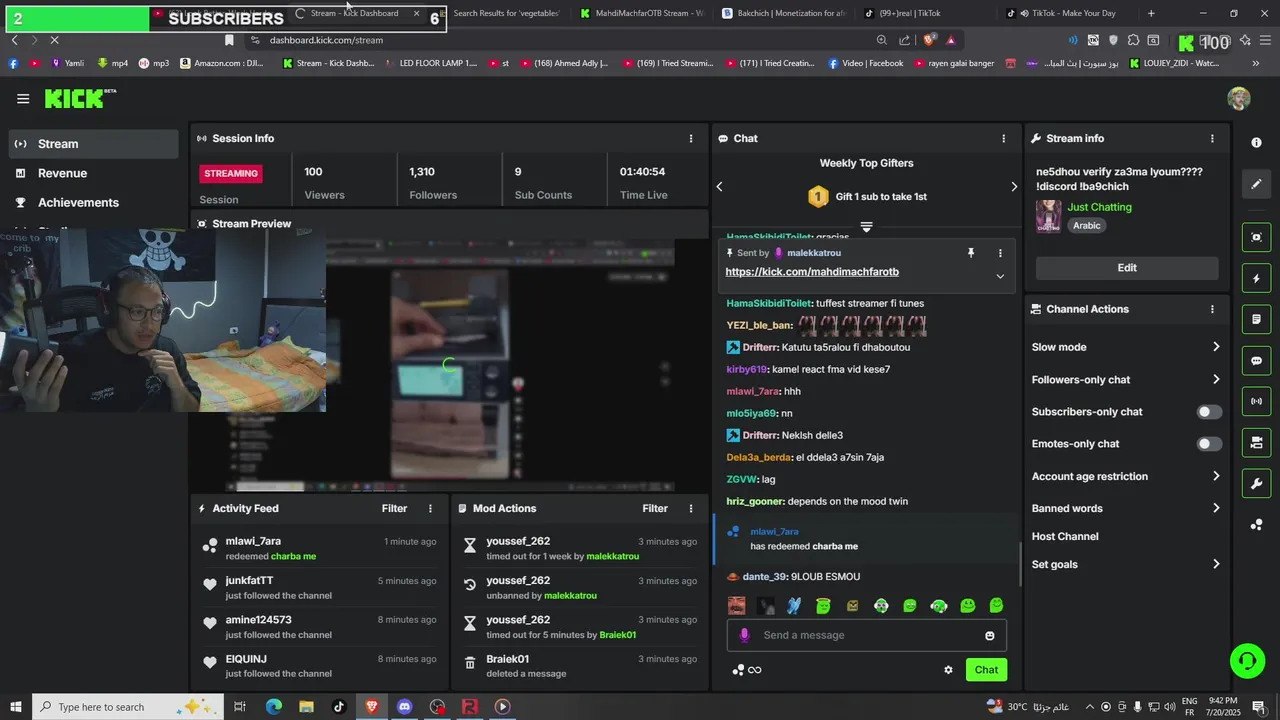Expand the pinned message chevron
The image size is (1280, 720).
point(1000,276)
